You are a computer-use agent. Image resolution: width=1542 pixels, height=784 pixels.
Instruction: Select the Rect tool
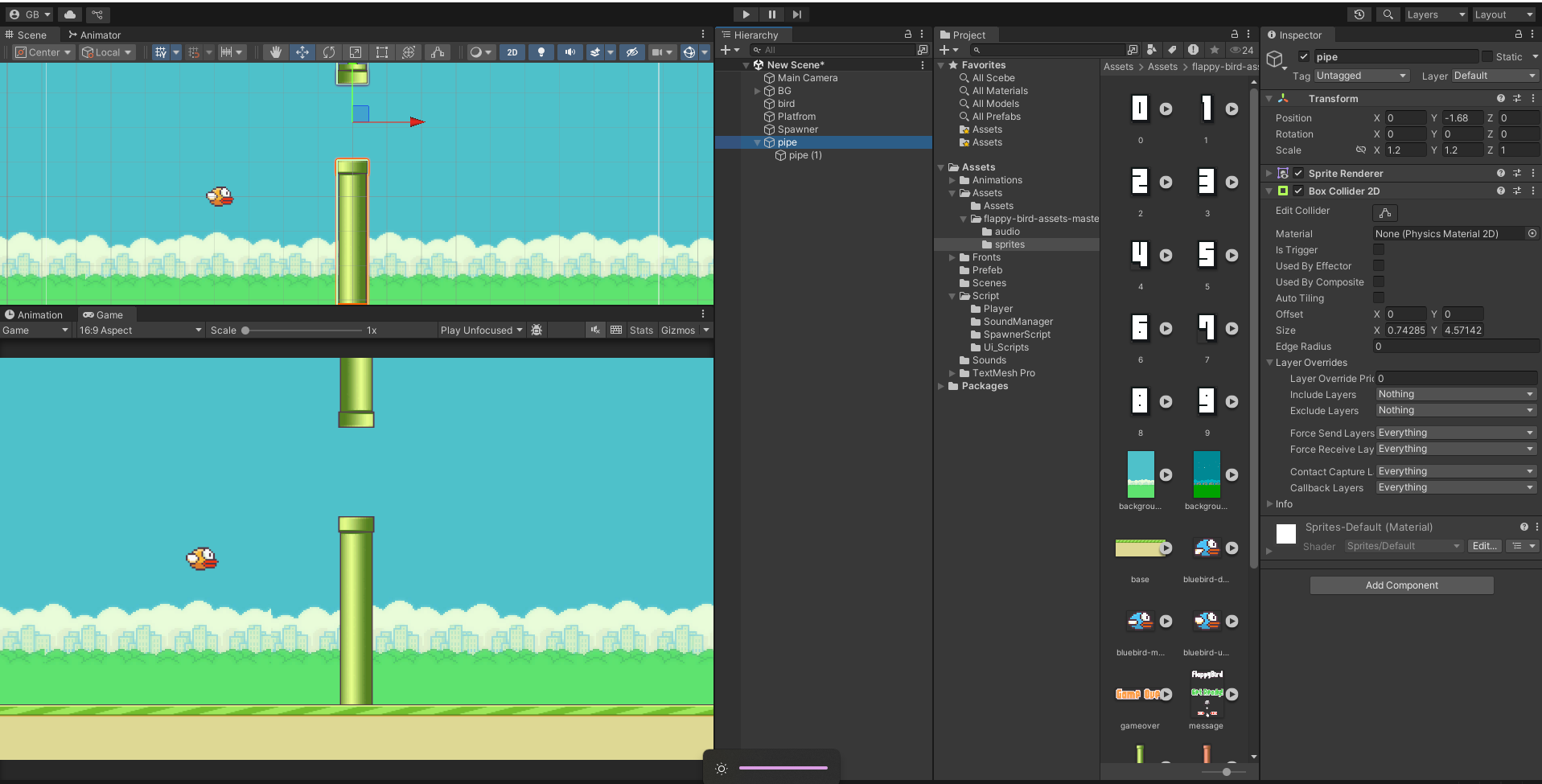(382, 52)
